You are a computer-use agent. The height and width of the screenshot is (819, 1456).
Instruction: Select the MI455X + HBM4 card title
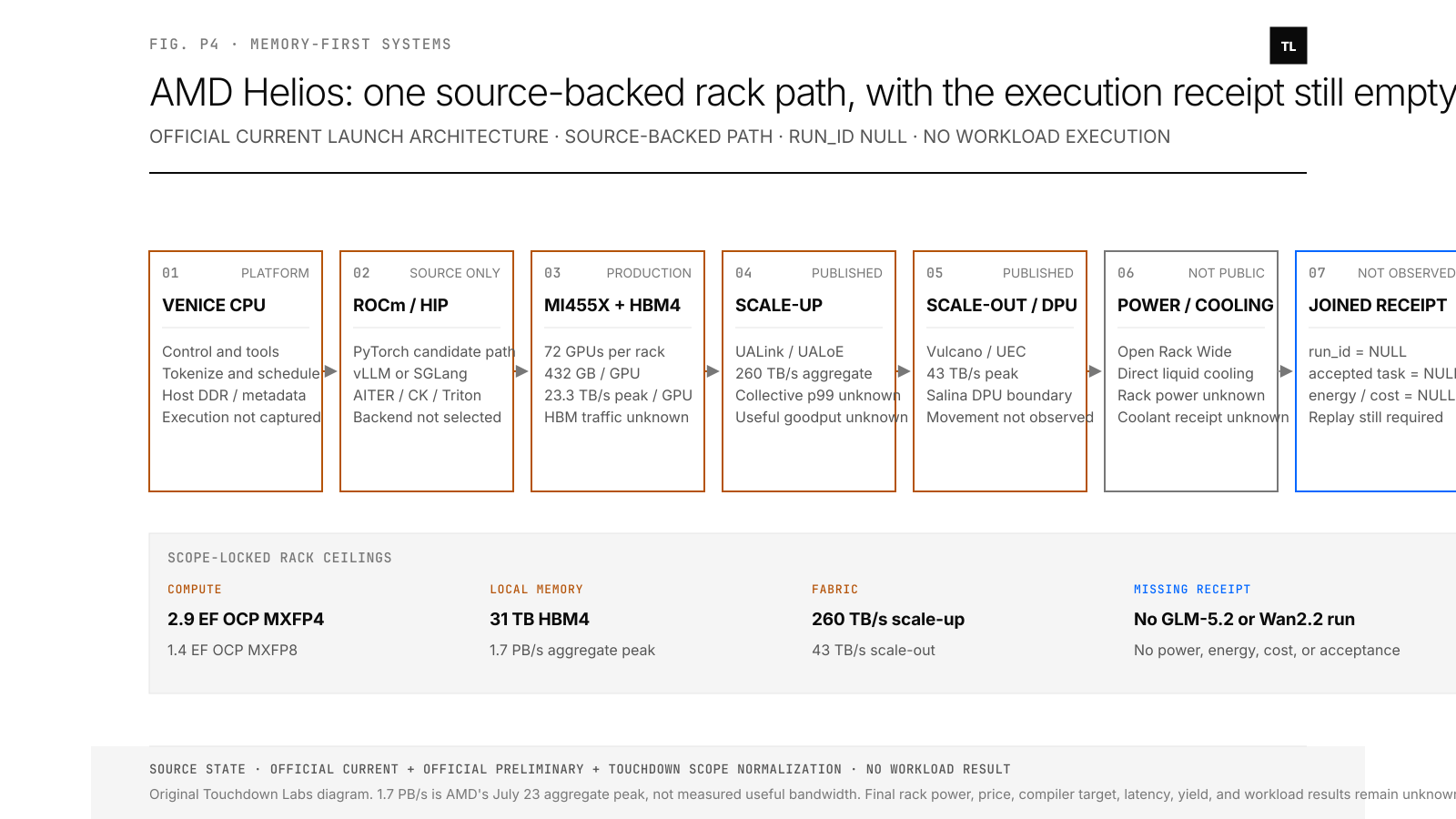[x=612, y=306]
